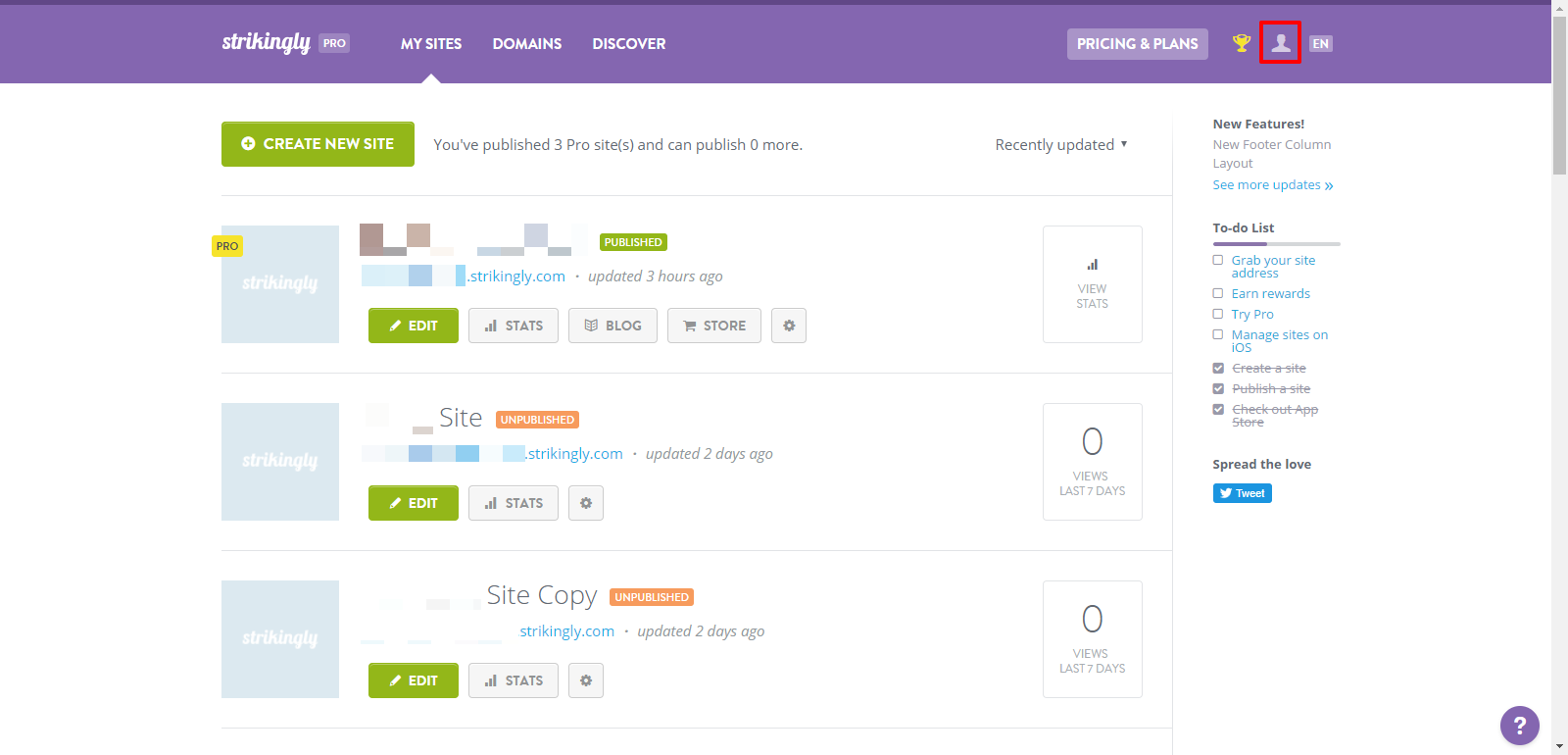
Task: Click the Strikingly logo in the header
Action: coord(266,42)
